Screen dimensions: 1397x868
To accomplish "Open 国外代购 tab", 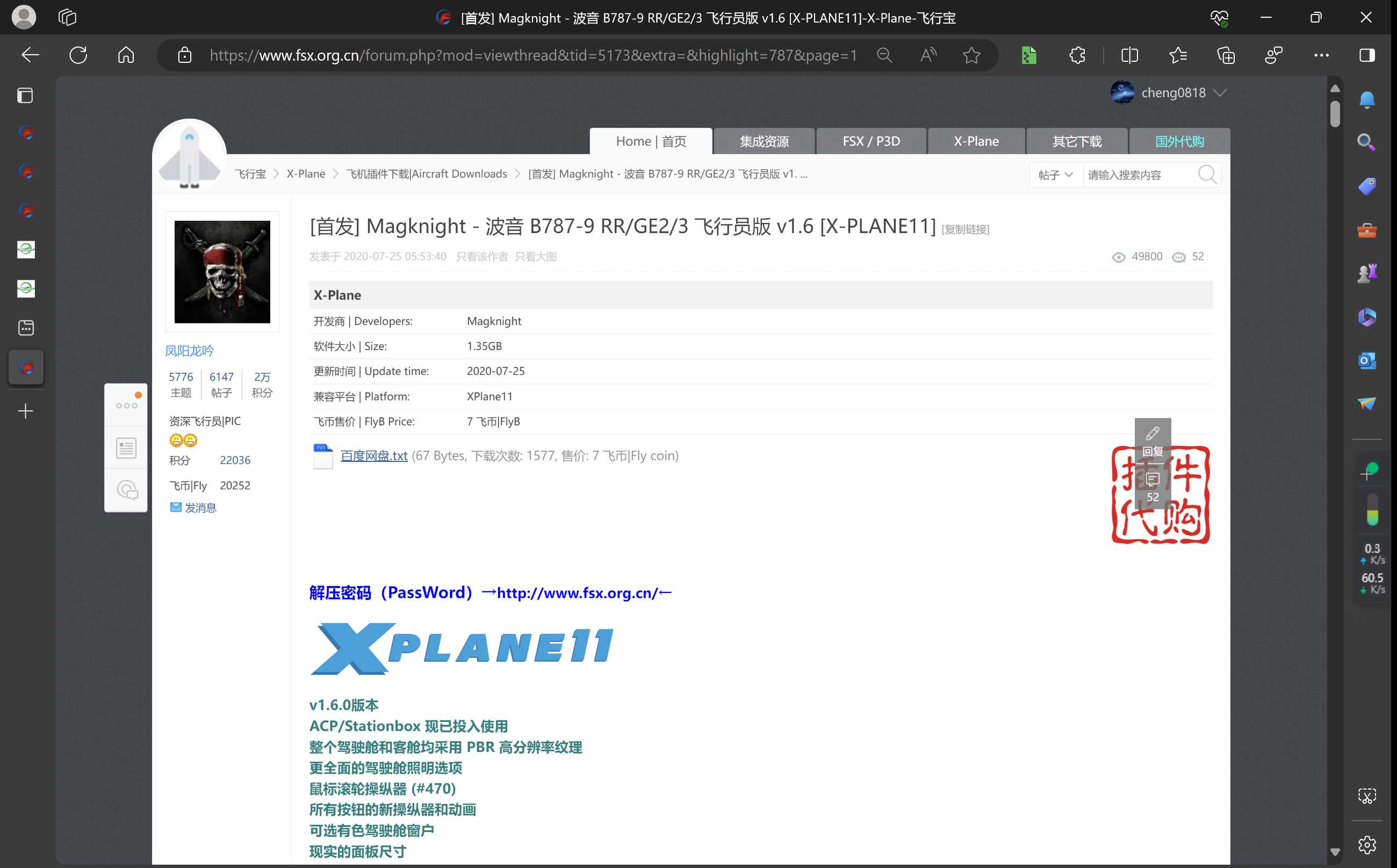I will (1179, 141).
